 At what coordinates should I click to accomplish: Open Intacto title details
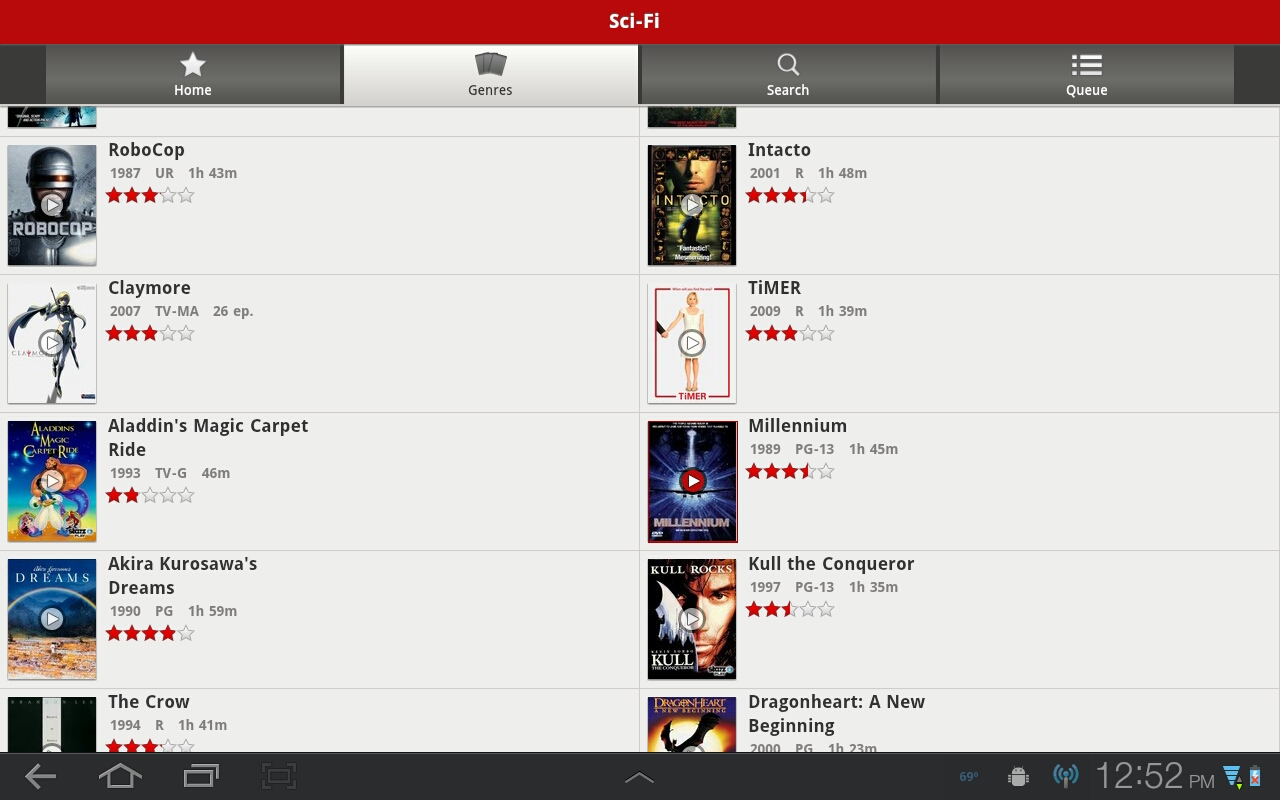click(779, 150)
